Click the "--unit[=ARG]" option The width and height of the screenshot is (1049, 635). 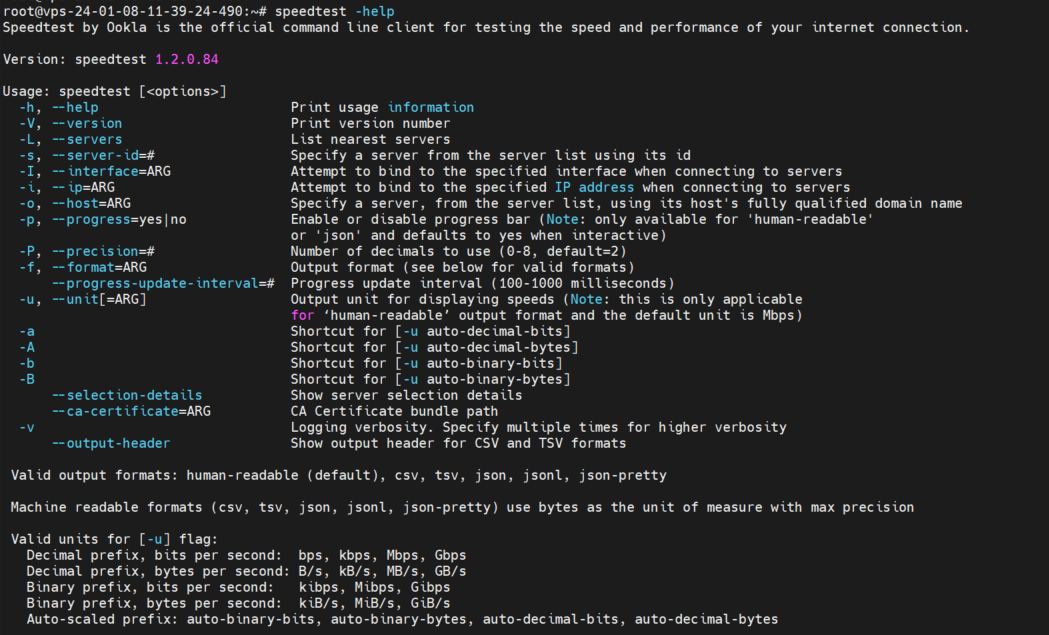click(x=99, y=299)
